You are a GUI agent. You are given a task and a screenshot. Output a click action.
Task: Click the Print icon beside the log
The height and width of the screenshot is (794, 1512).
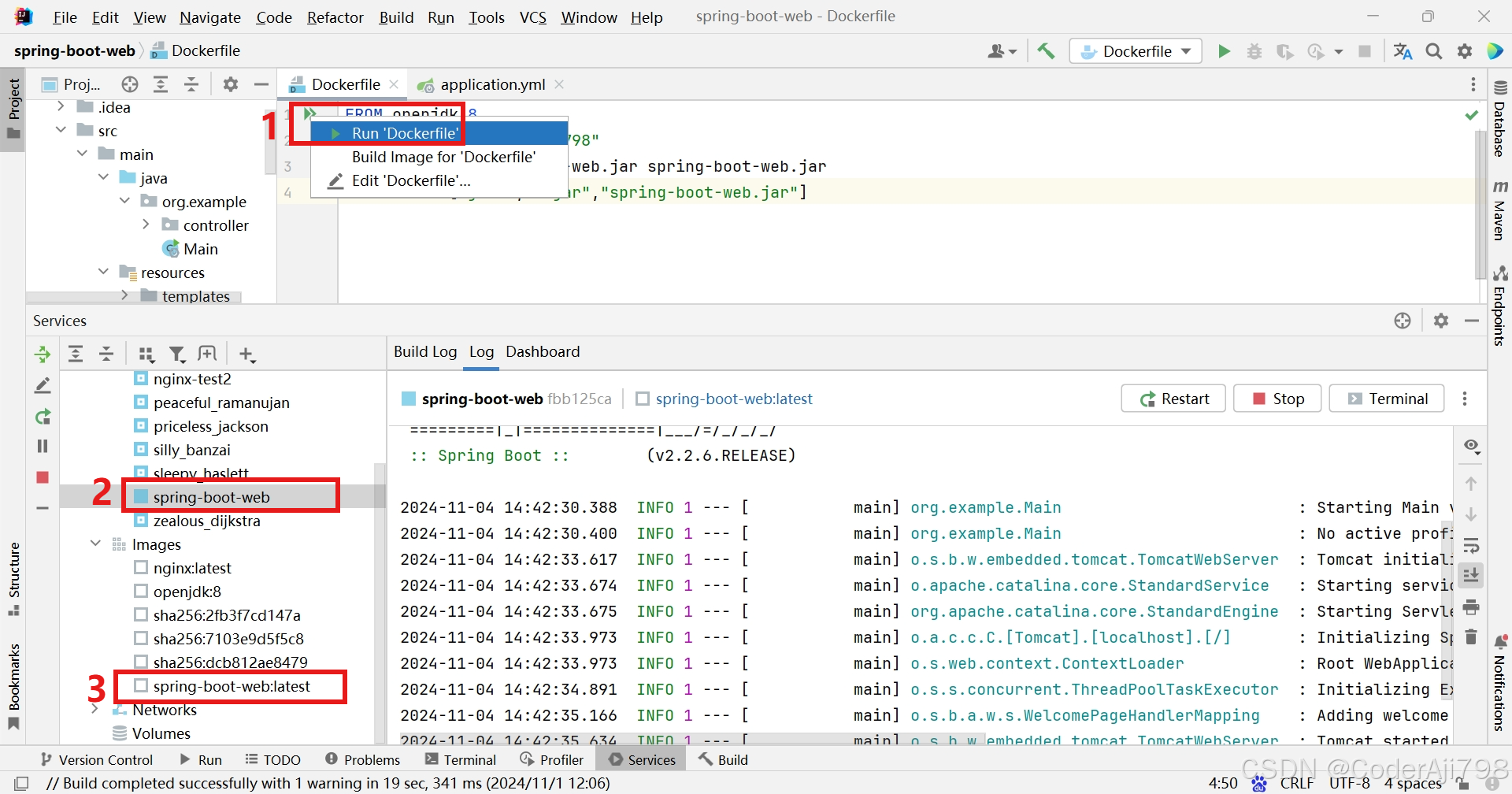tap(1471, 607)
